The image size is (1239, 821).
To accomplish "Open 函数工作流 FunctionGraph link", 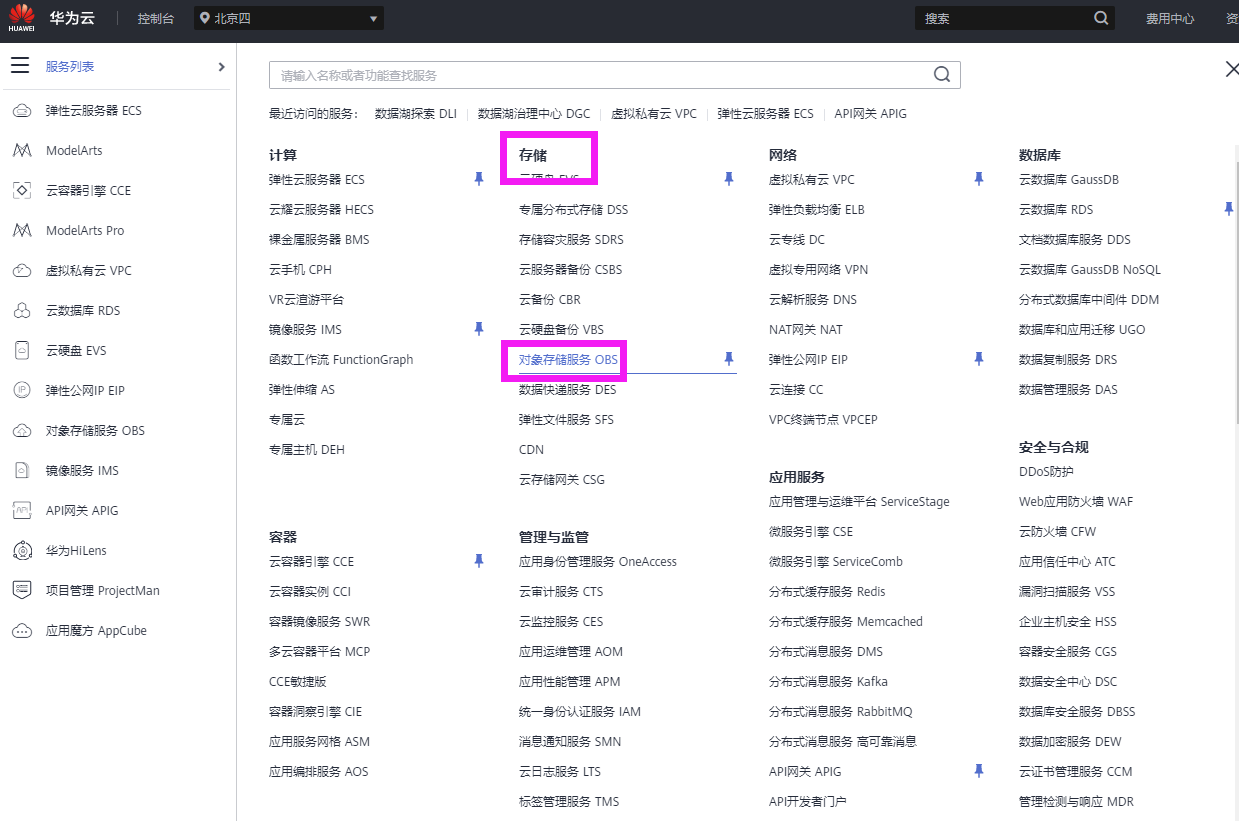I will pos(341,360).
